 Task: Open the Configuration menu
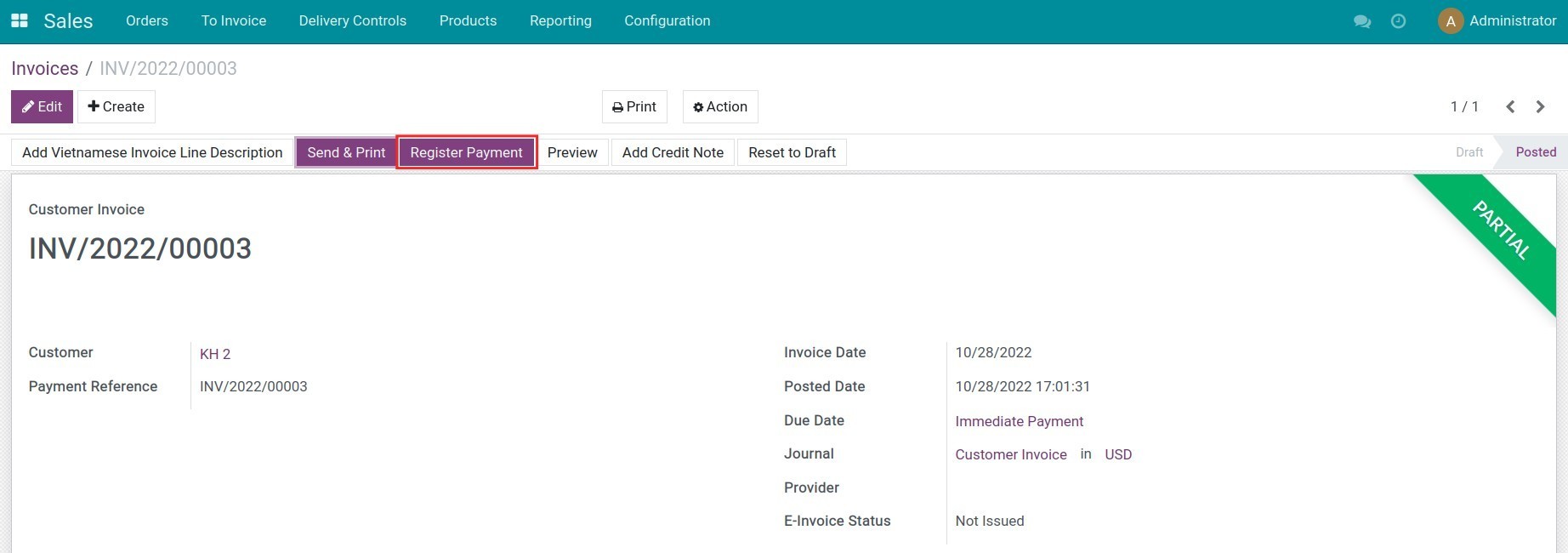pyautogui.click(x=668, y=20)
